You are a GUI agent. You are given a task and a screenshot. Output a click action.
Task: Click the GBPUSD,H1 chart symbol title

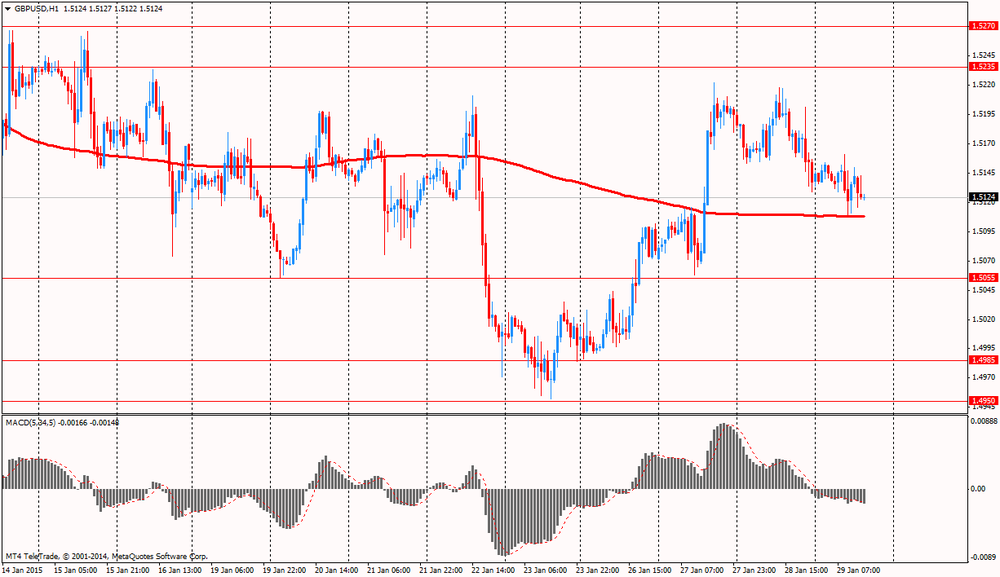tap(37, 9)
